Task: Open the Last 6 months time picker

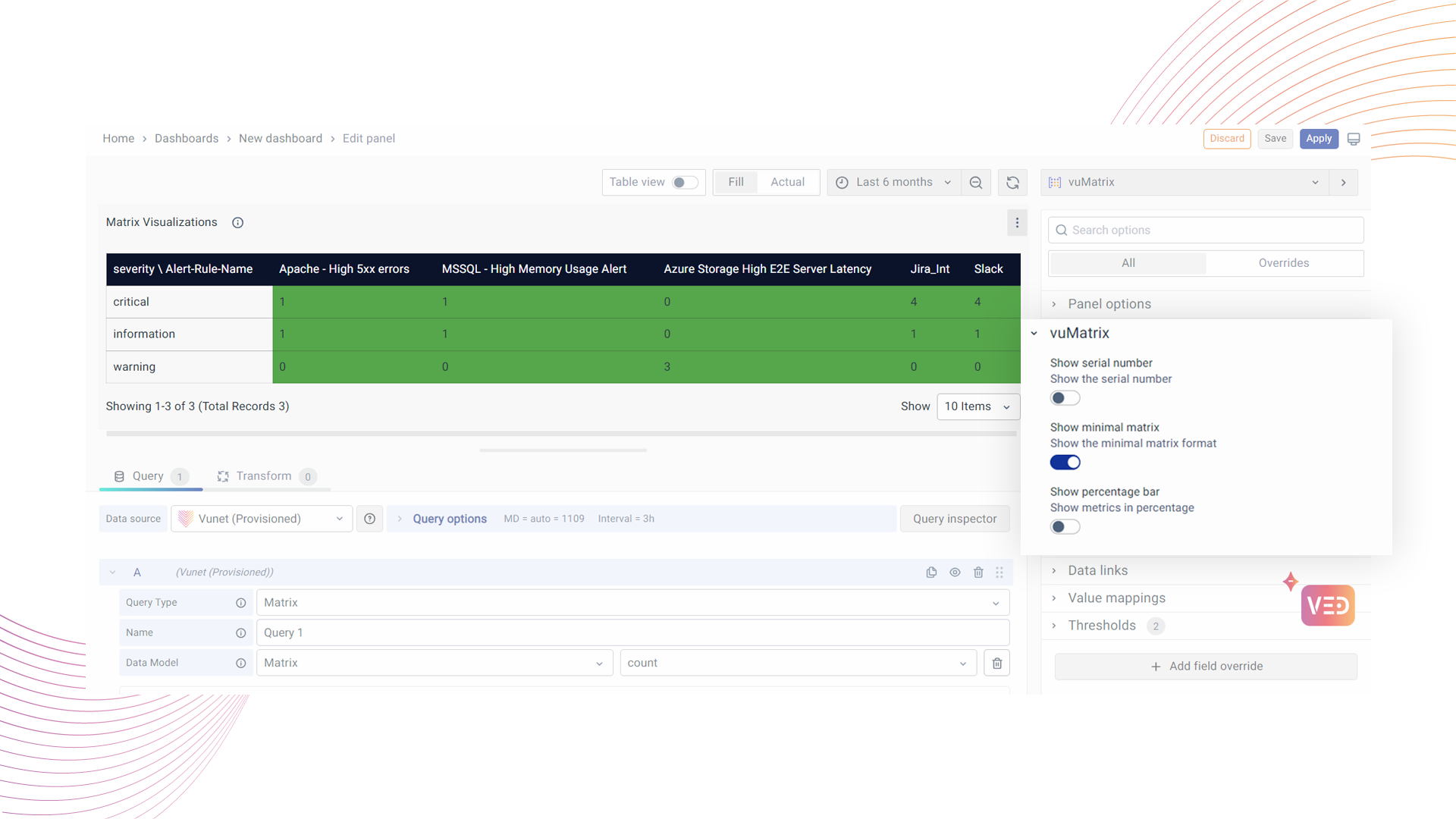Action: point(893,183)
